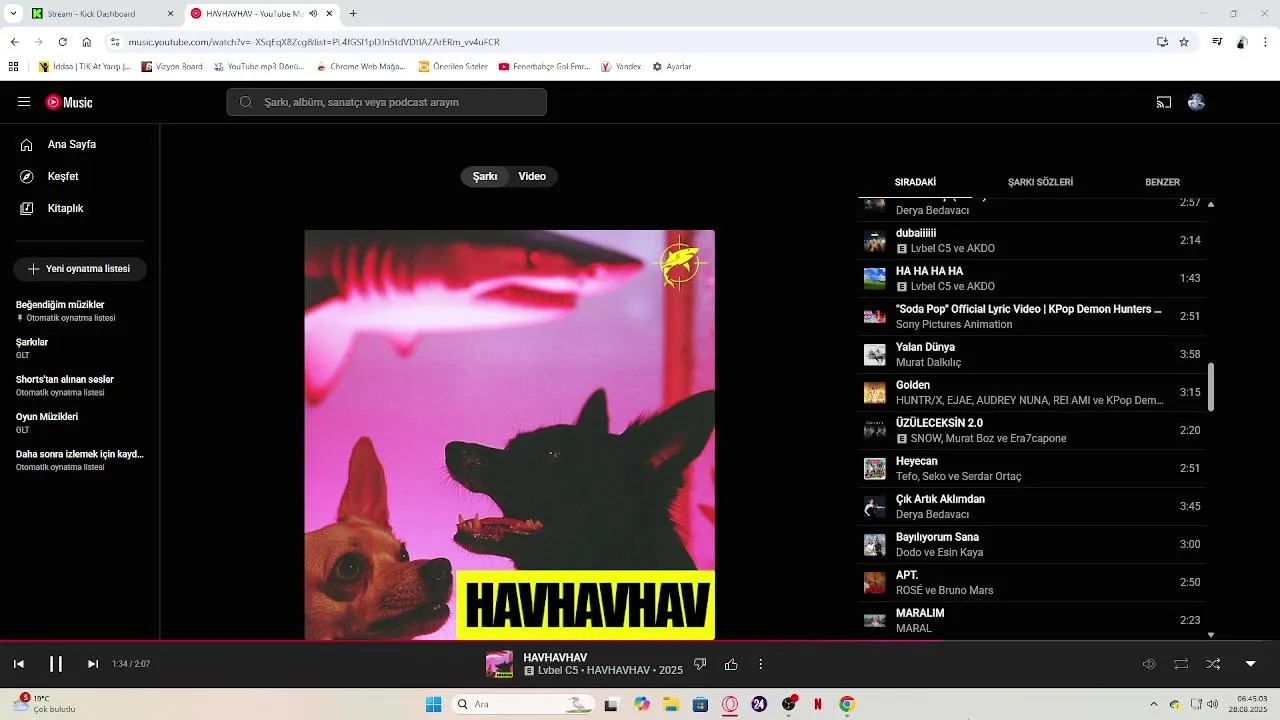Skip to the next track

click(93, 664)
